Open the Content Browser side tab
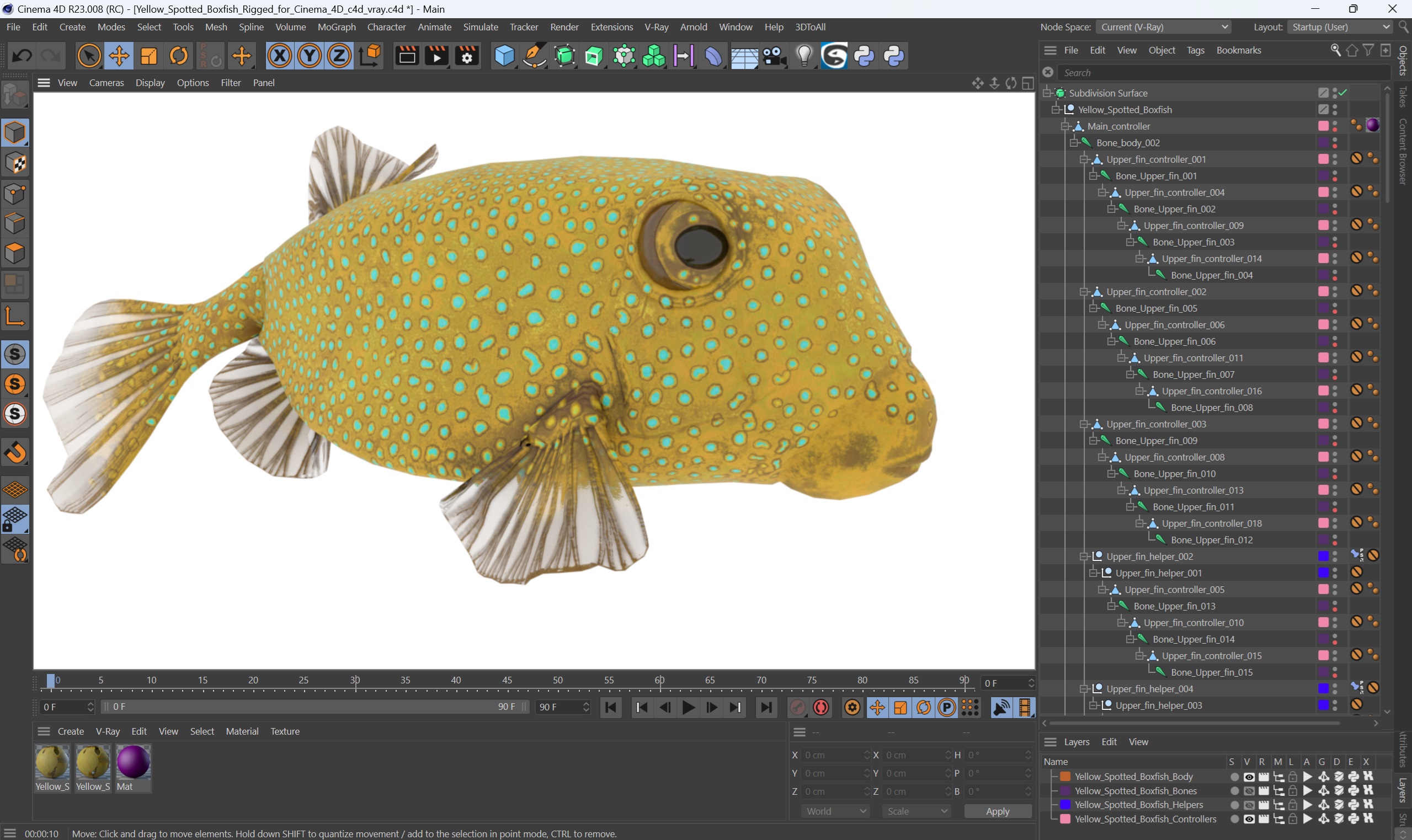 [1403, 152]
